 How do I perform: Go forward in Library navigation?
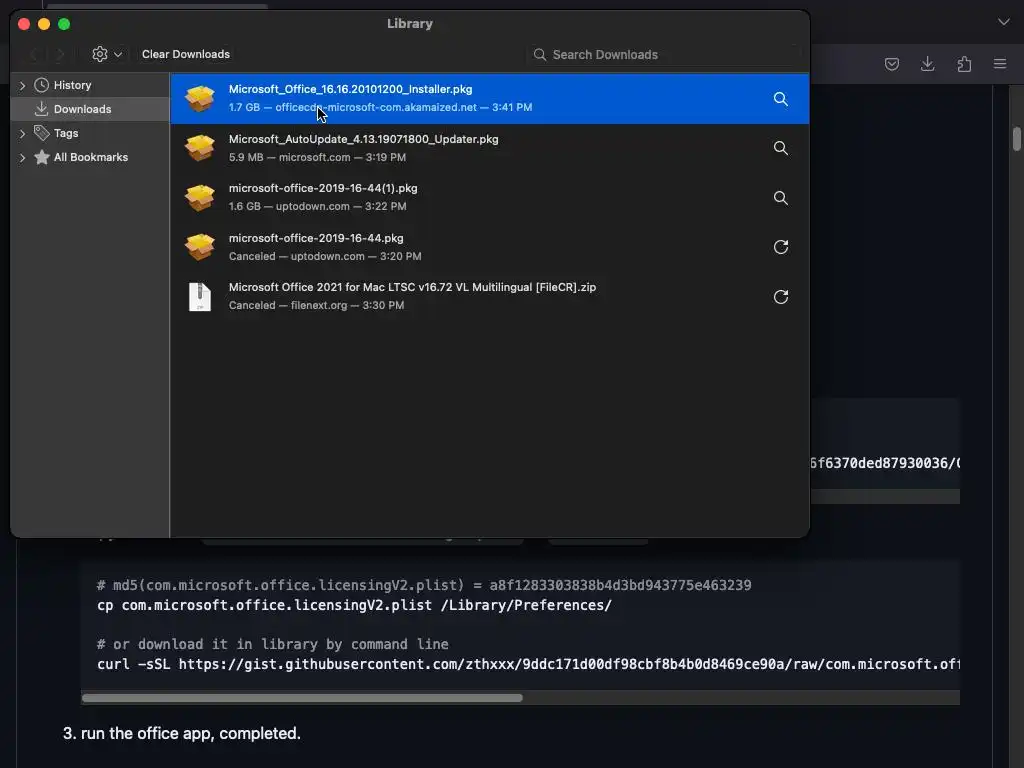[60, 54]
